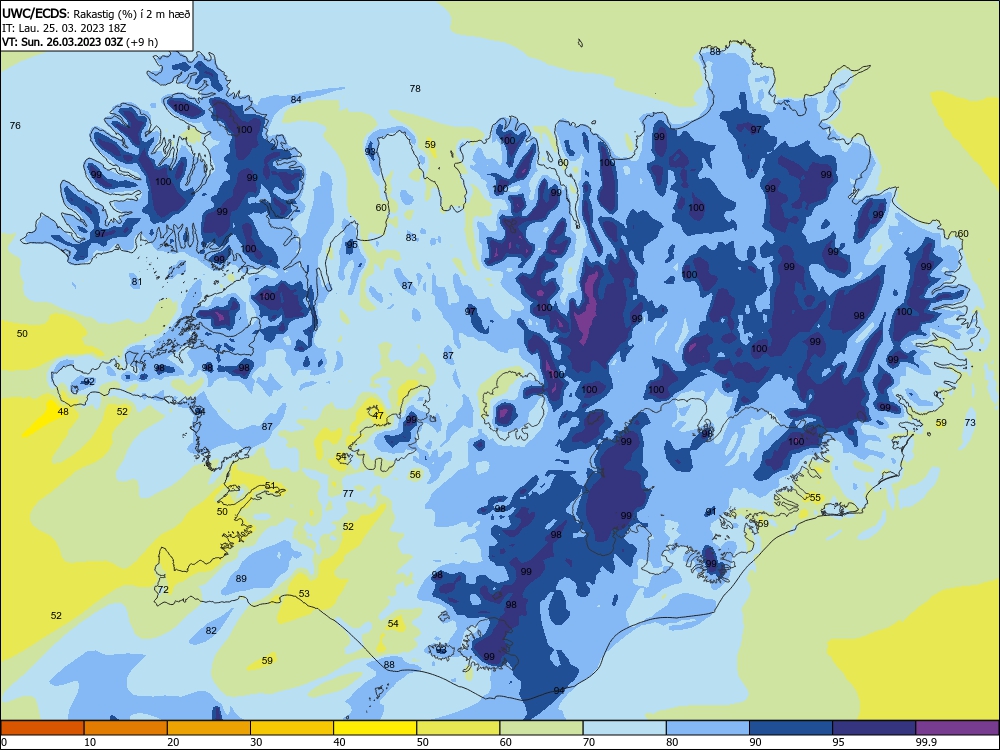Click the 60–70 light green legend swatch
This screenshot has height=750, width=1000.
coord(541,728)
